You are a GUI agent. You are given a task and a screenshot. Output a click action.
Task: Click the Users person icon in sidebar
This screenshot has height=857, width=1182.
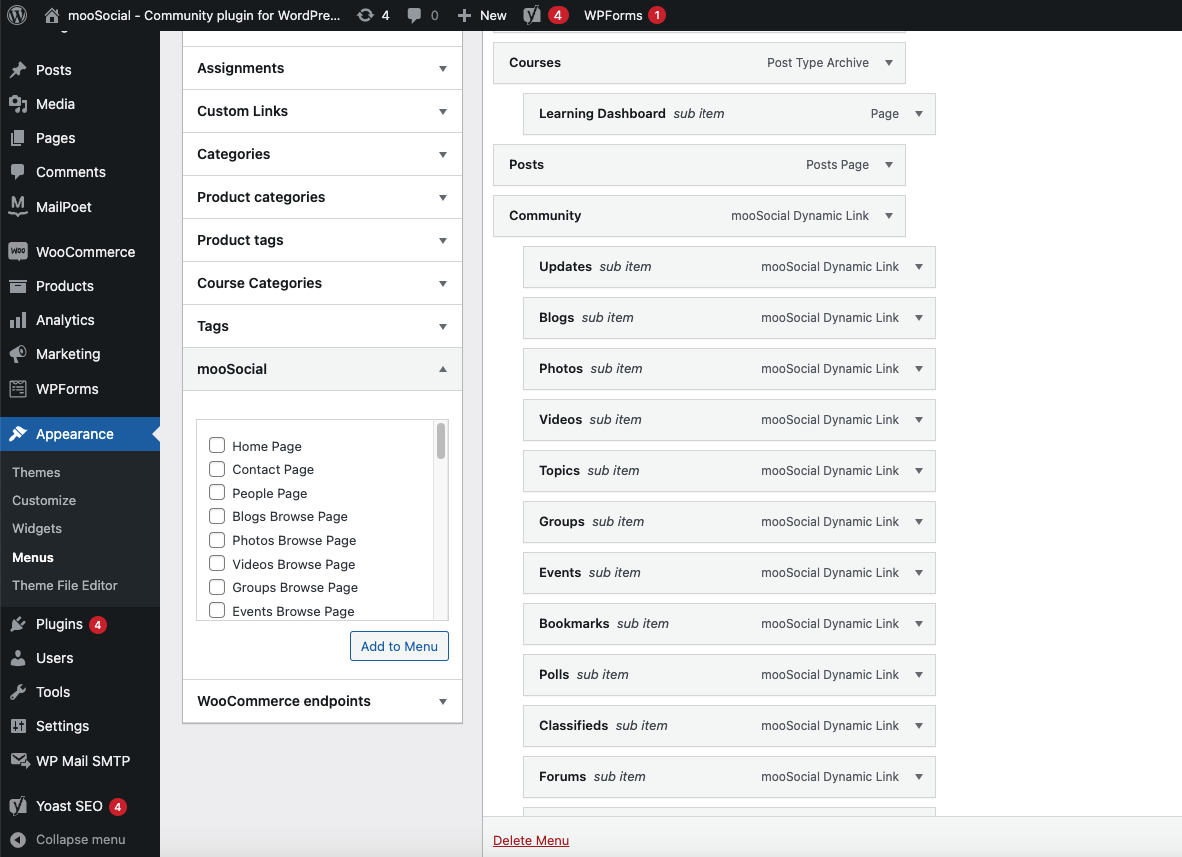point(18,658)
